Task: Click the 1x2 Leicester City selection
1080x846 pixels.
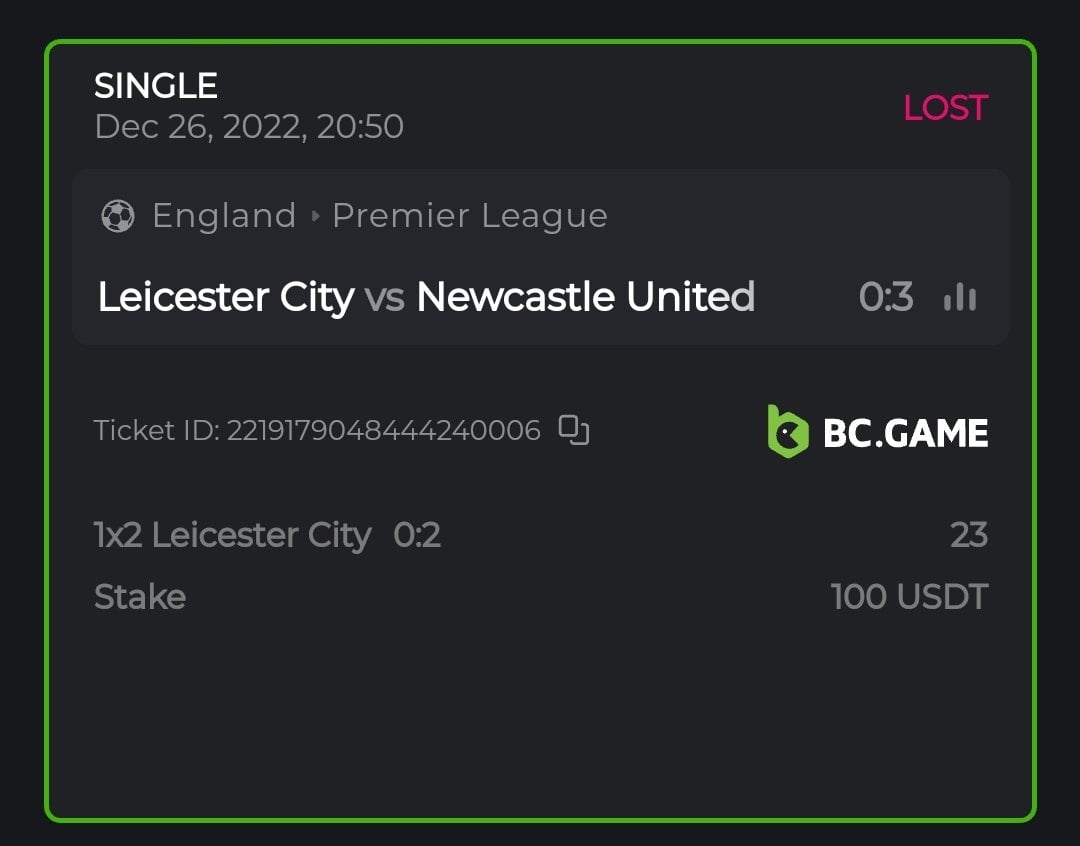Action: pos(232,535)
